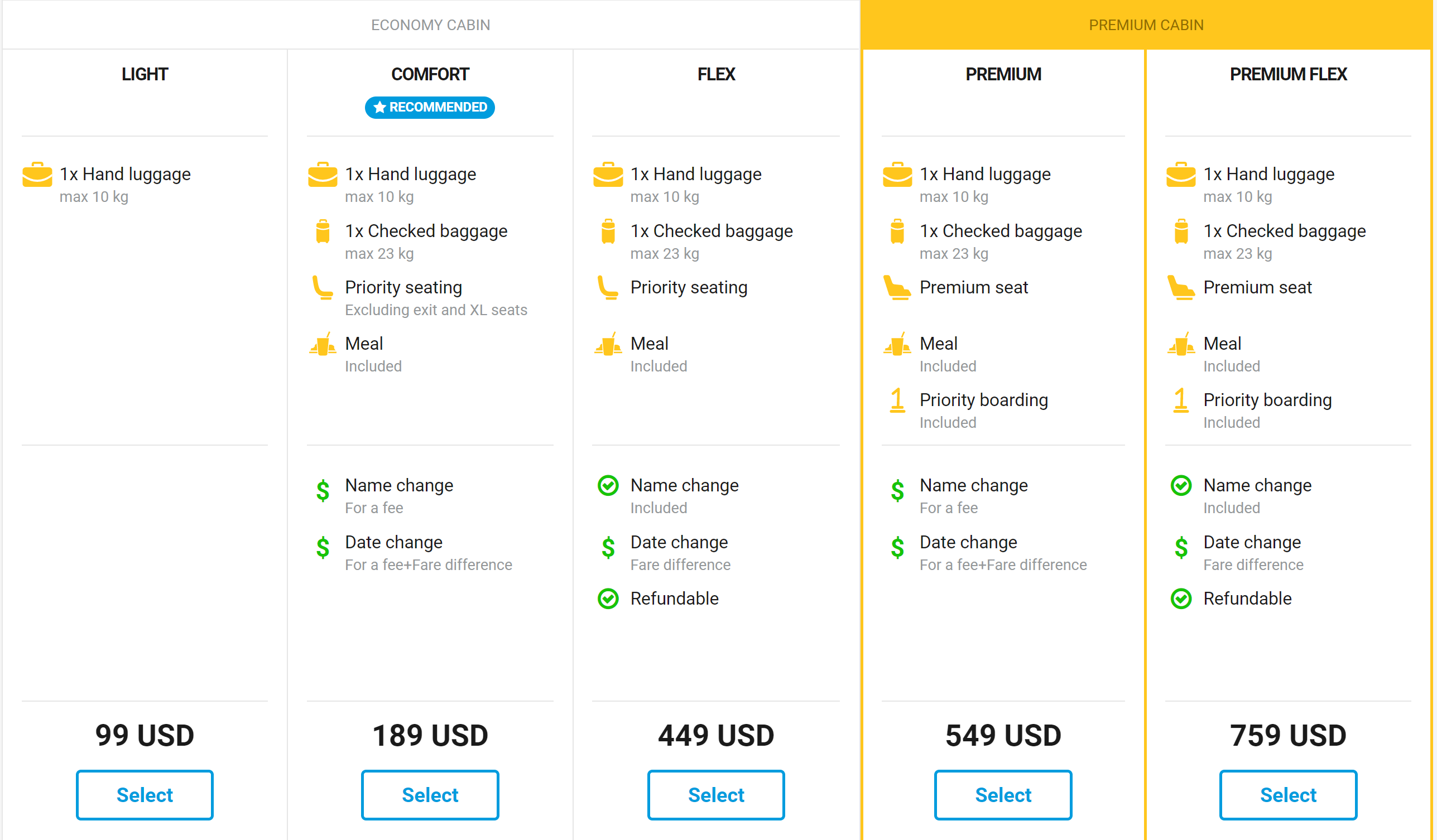Click the priority boarding icon under Premium
This screenshot has width=1437, height=840.
[897, 400]
